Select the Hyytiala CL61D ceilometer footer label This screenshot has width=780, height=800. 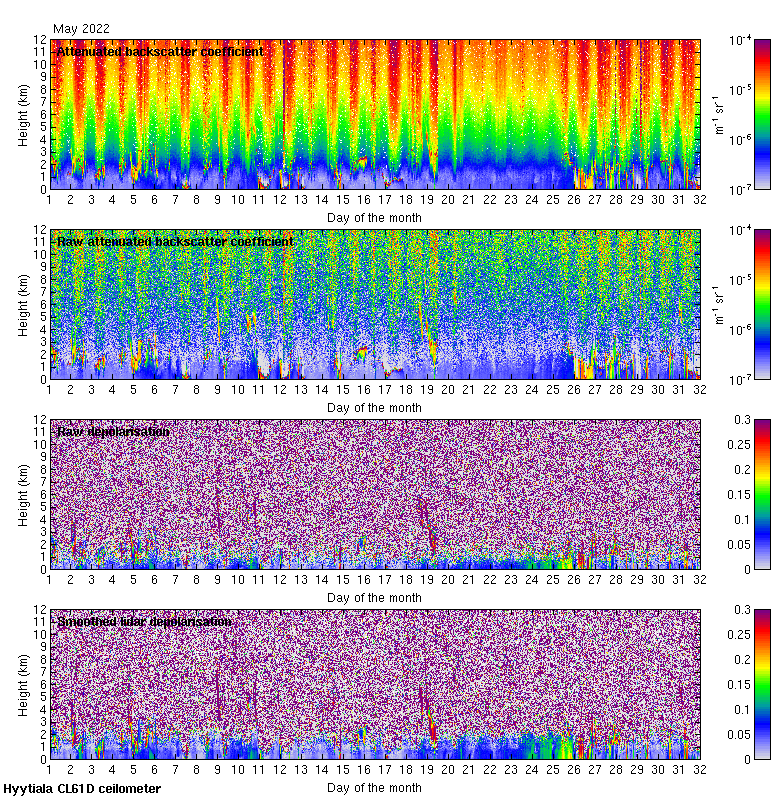click(x=82, y=789)
